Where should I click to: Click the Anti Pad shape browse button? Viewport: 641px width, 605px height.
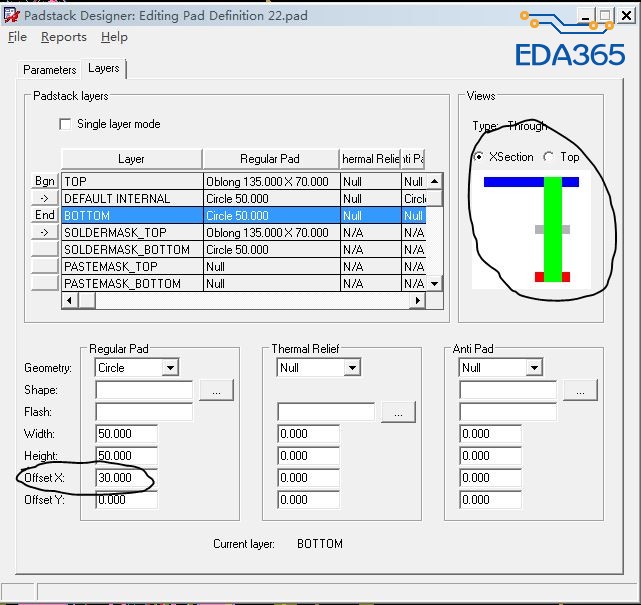click(580, 390)
